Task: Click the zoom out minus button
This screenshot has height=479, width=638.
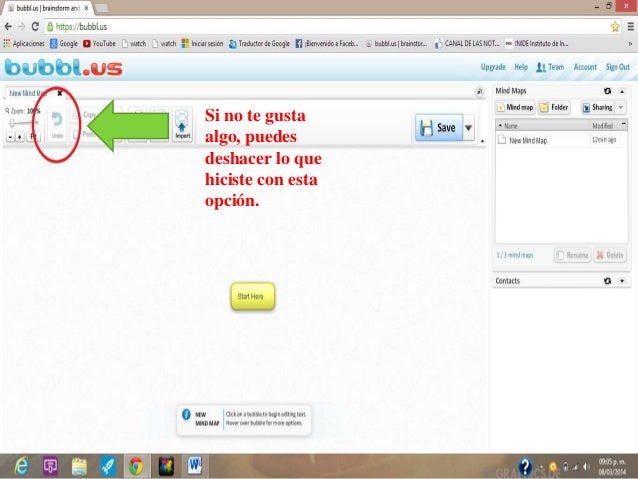Action: (11, 137)
